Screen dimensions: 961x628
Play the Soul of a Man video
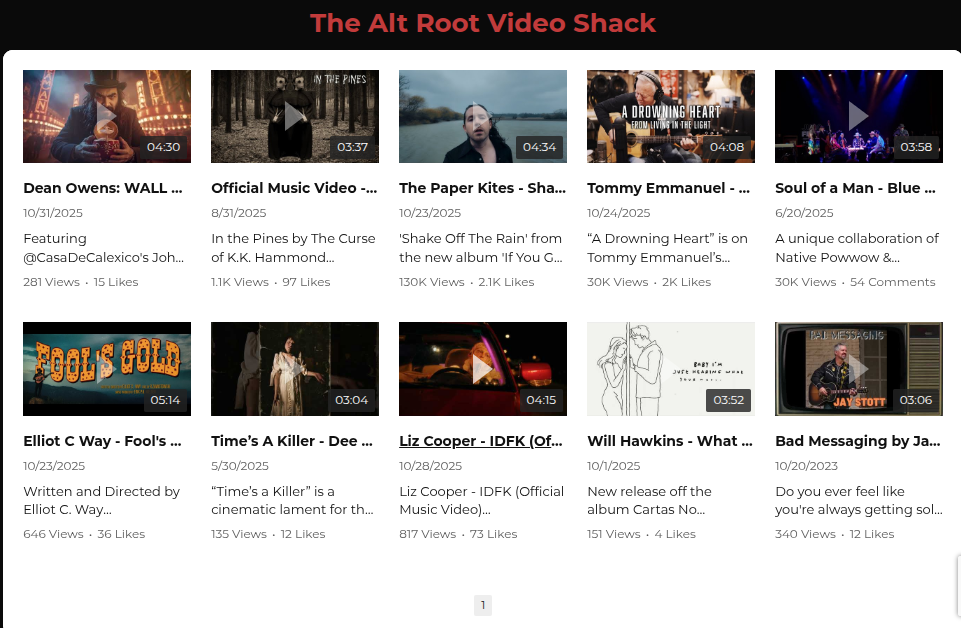coord(858,116)
